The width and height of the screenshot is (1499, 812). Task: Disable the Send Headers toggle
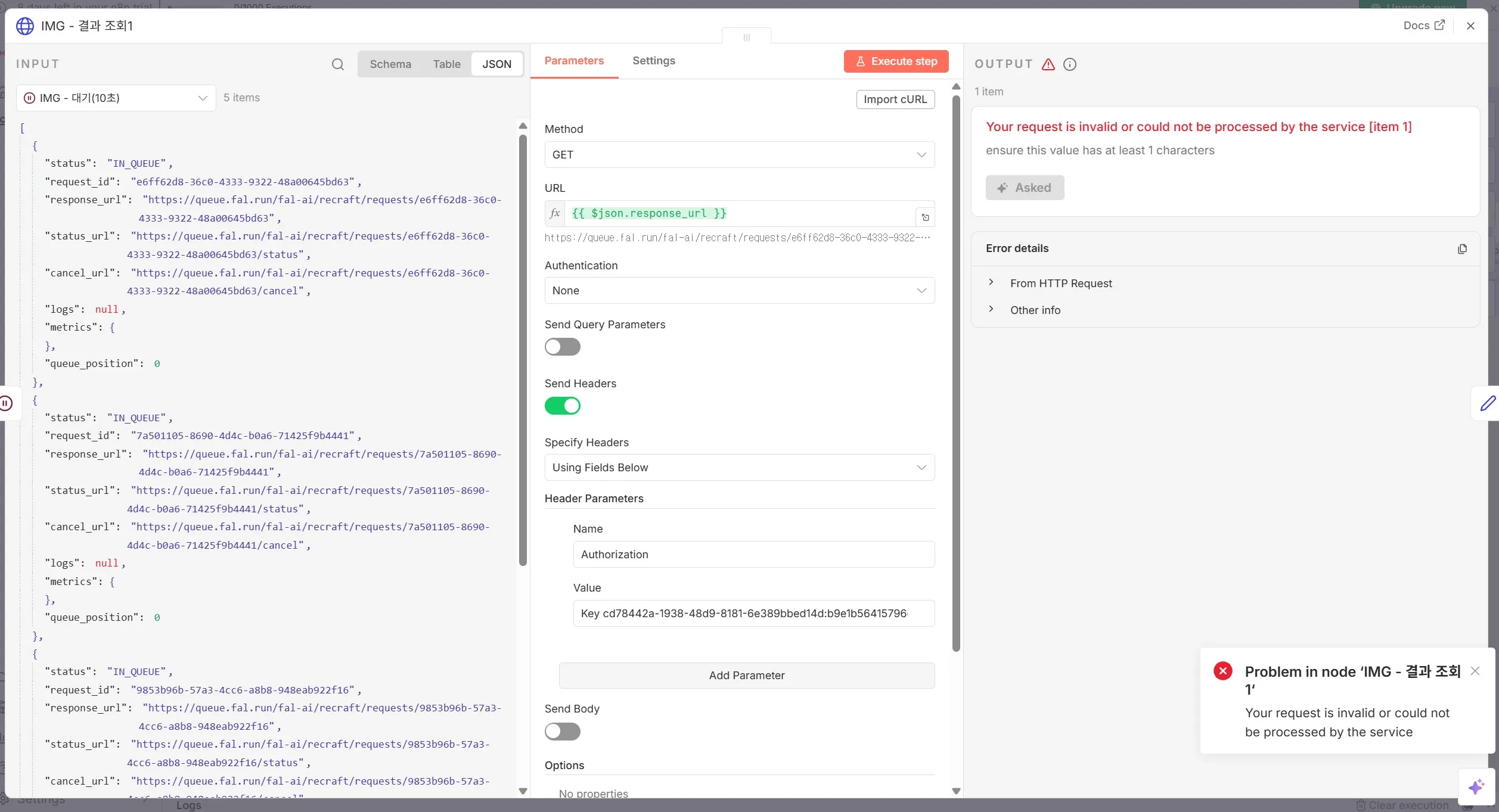pos(562,406)
